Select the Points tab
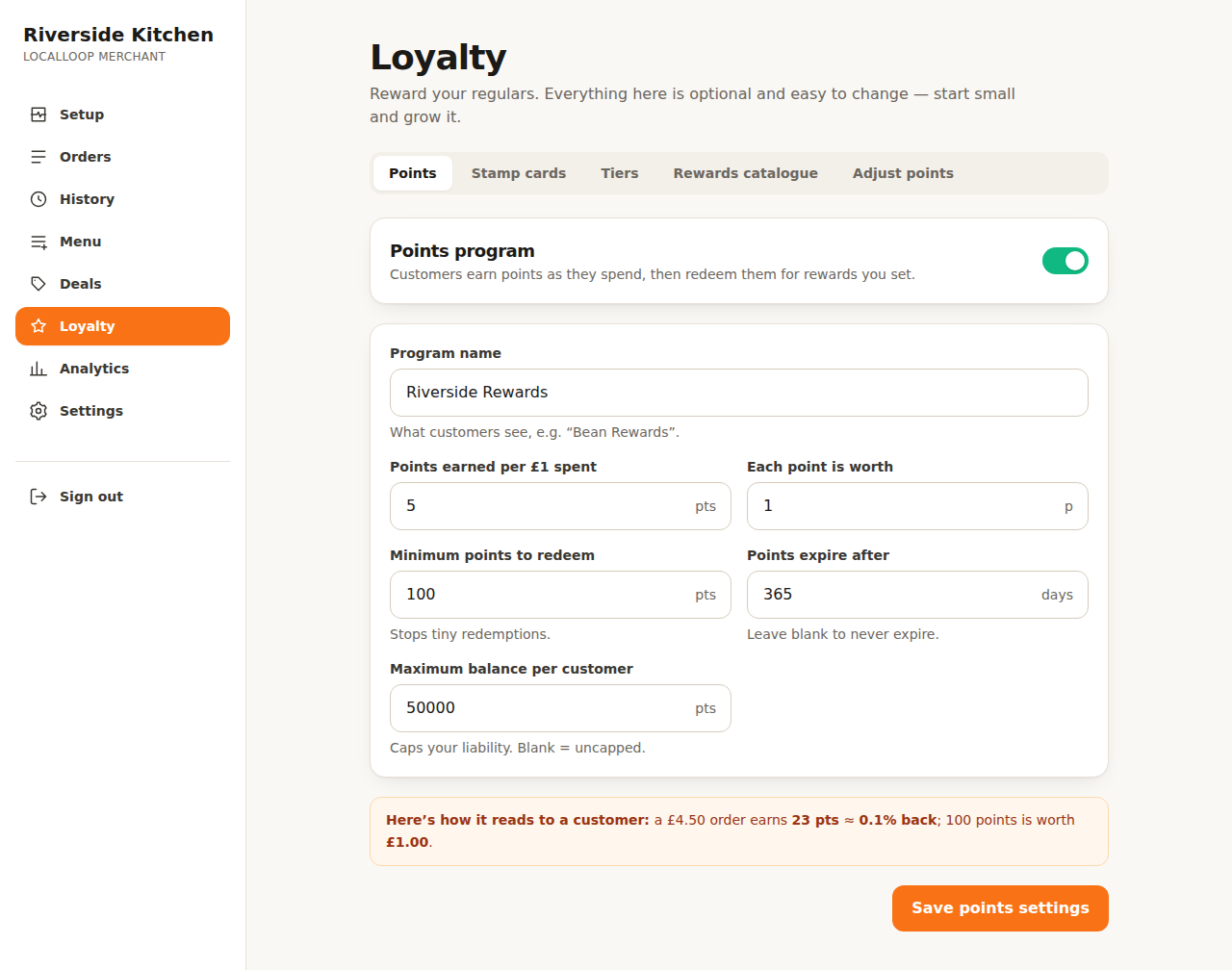The width and height of the screenshot is (1232, 970). click(x=413, y=173)
